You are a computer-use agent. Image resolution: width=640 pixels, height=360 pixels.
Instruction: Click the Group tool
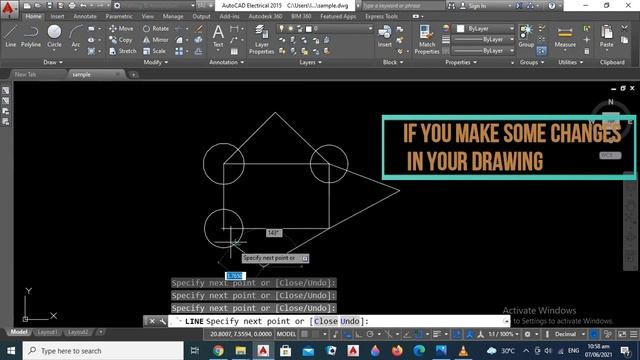click(526, 36)
